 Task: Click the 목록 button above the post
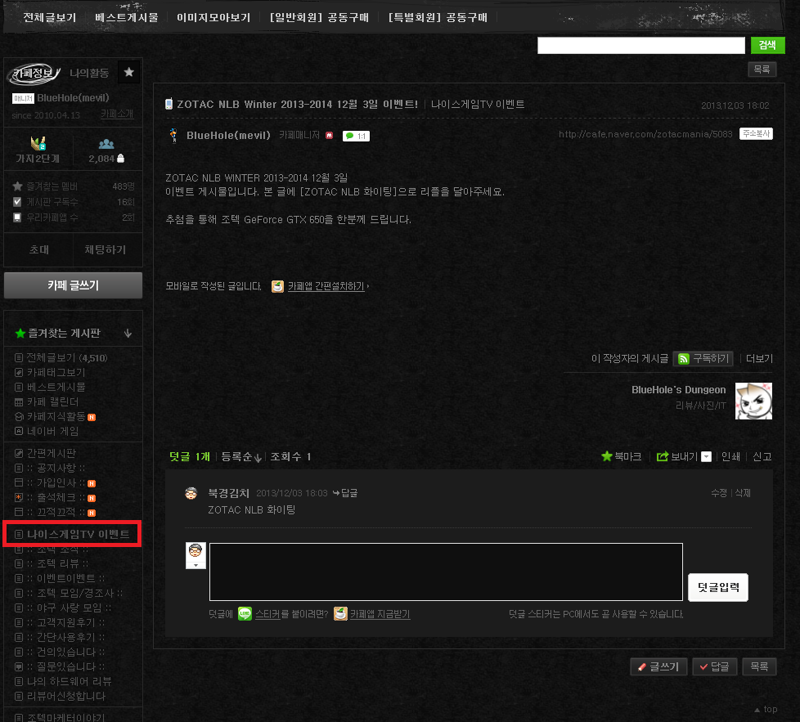pyautogui.click(x=762, y=69)
